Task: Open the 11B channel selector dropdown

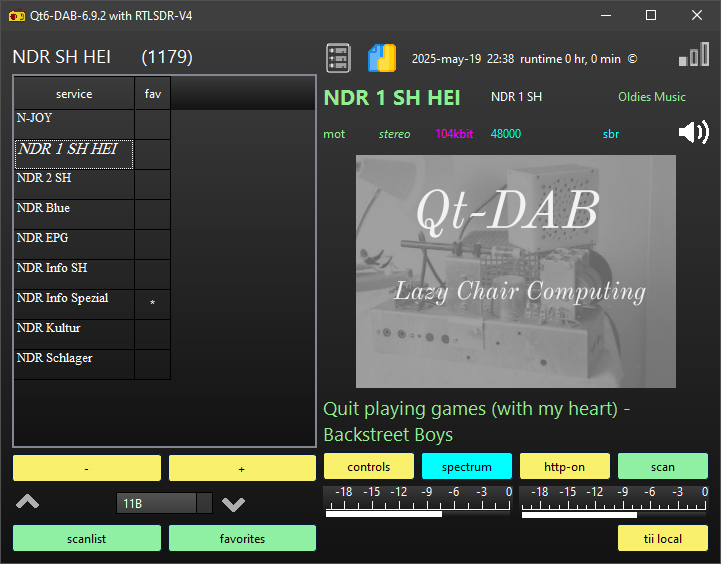Action: tap(164, 503)
